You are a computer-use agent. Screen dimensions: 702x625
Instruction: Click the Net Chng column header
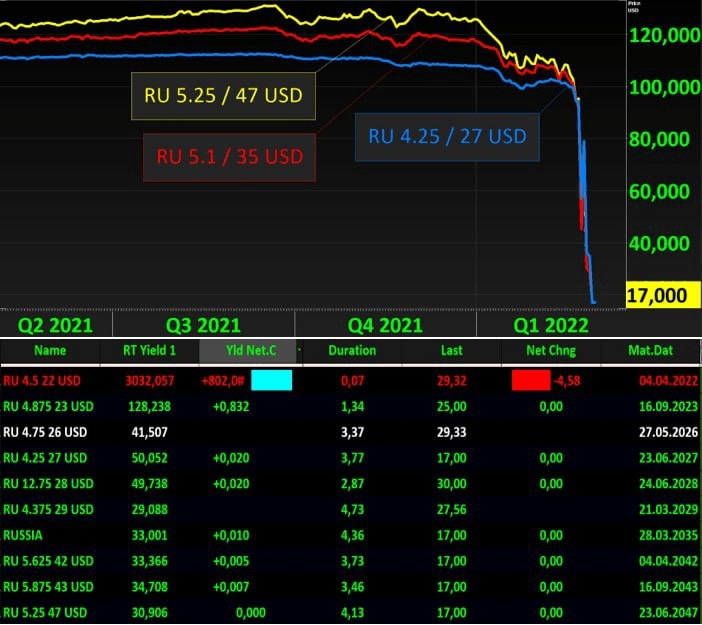click(x=551, y=351)
